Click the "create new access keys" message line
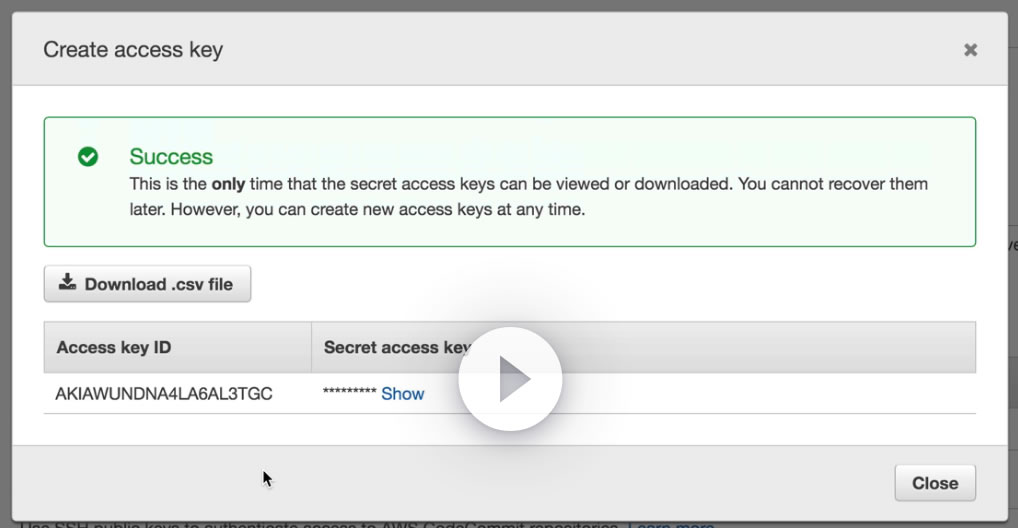The image size is (1018, 528). 420,210
